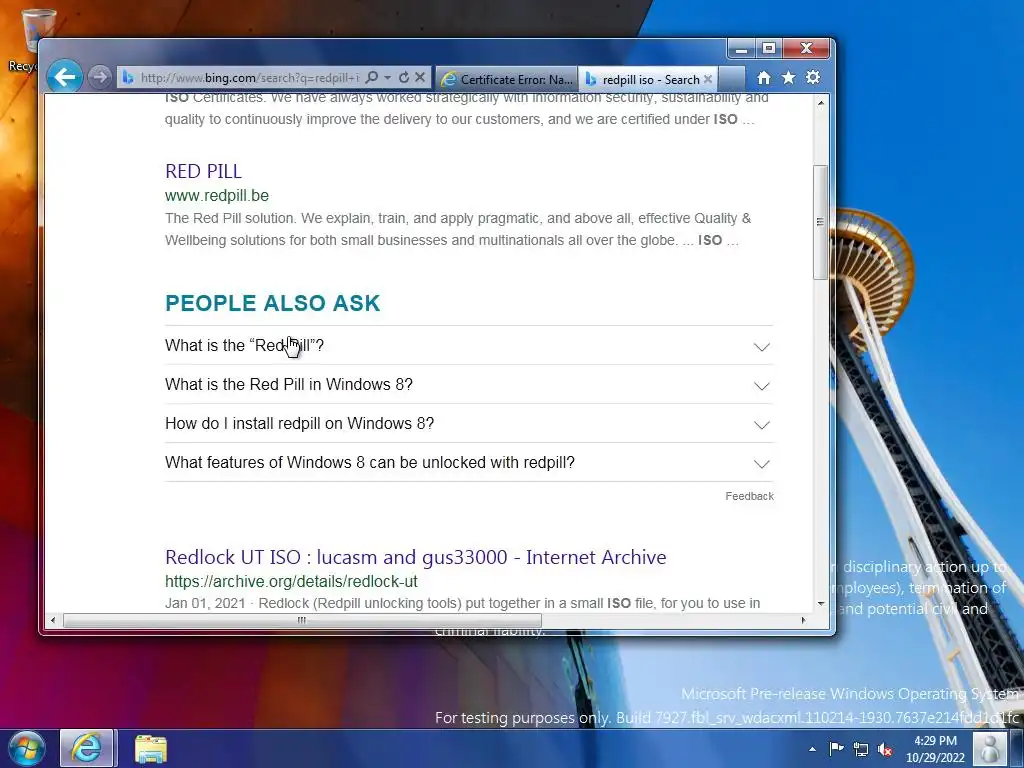Click the Feedback link
1024x768 pixels.
click(x=749, y=496)
